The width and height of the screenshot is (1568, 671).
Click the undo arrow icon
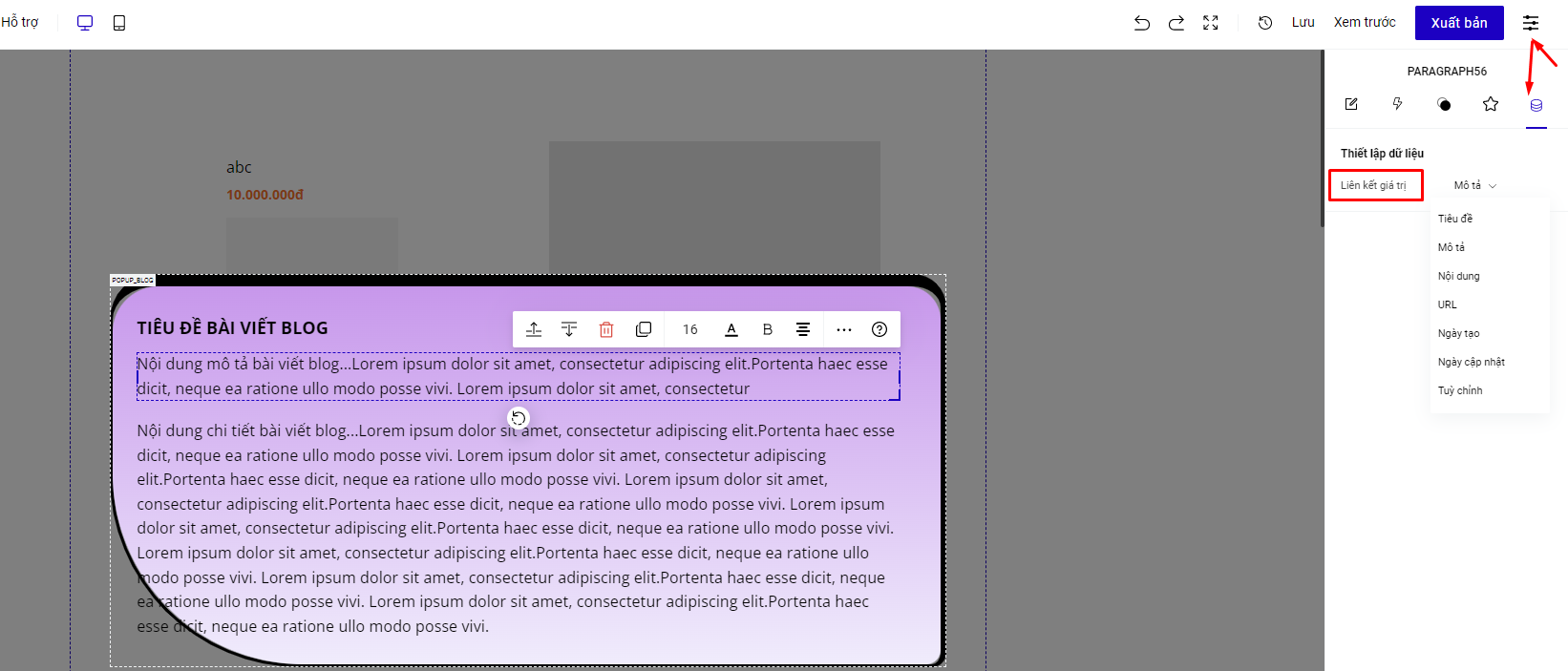point(1141,23)
